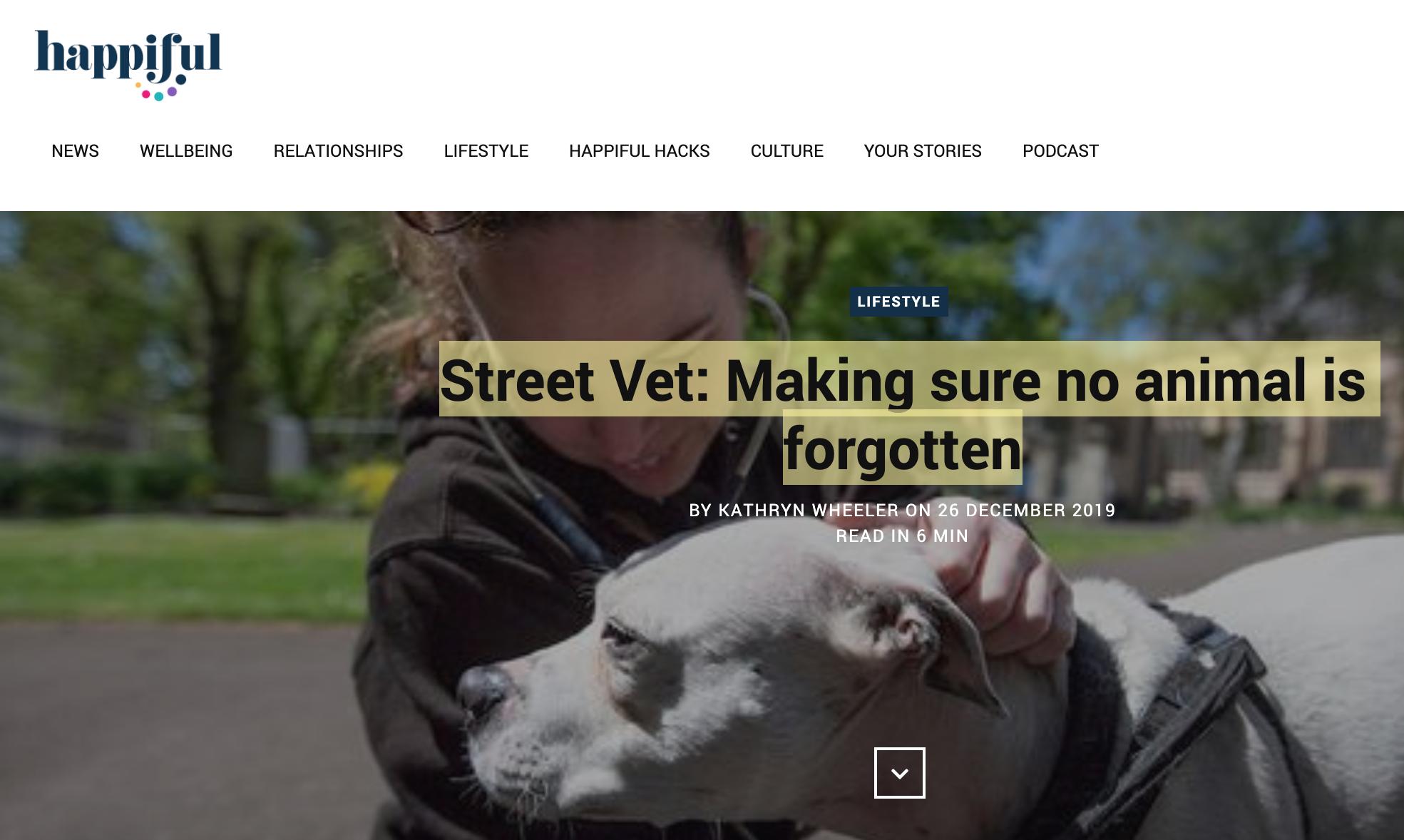The width and height of the screenshot is (1404, 840).
Task: Click the 26 December 2019 date
Action: click(1026, 511)
